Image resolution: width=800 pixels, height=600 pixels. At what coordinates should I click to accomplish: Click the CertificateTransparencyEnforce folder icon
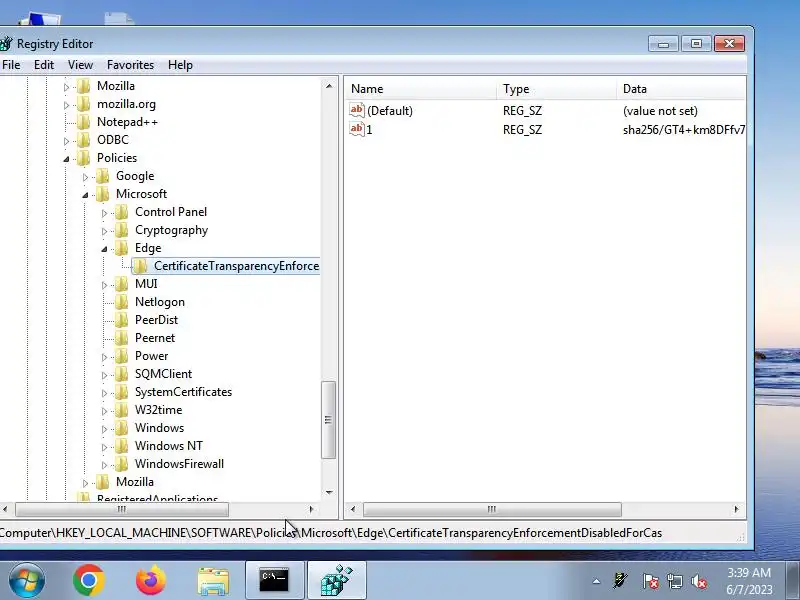(140, 266)
